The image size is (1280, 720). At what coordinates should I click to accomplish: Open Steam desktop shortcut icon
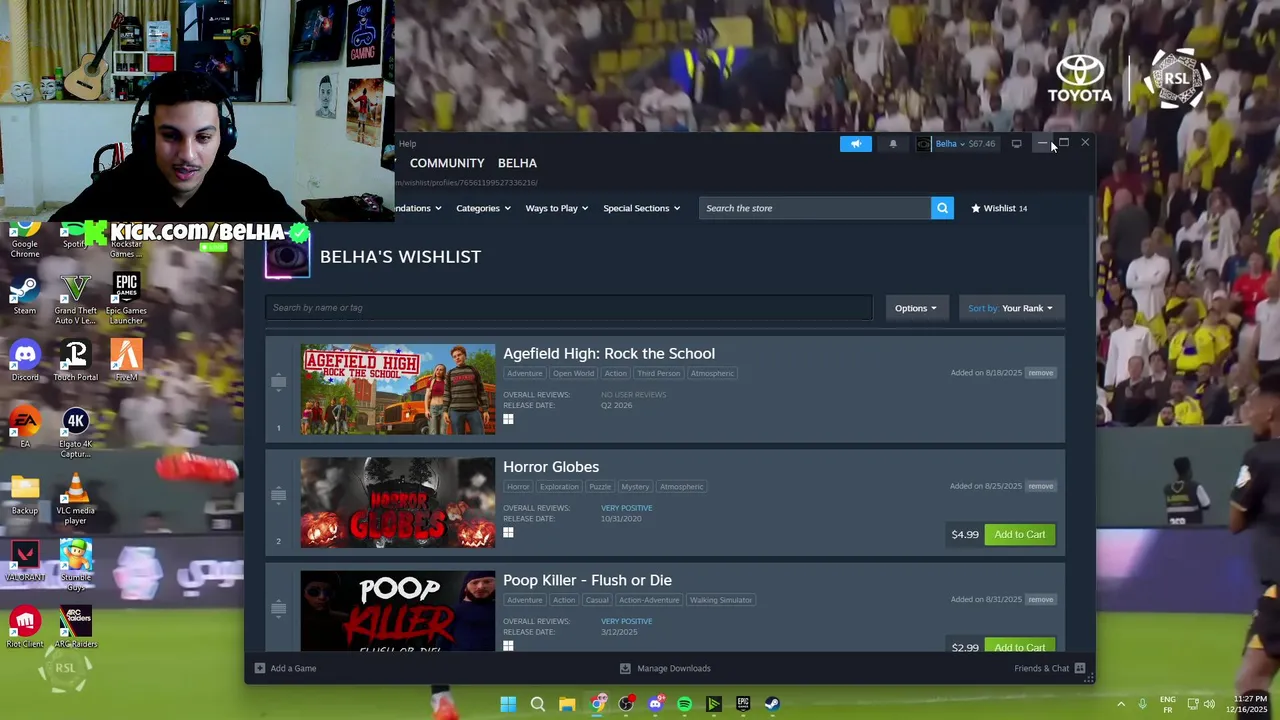coord(25,296)
